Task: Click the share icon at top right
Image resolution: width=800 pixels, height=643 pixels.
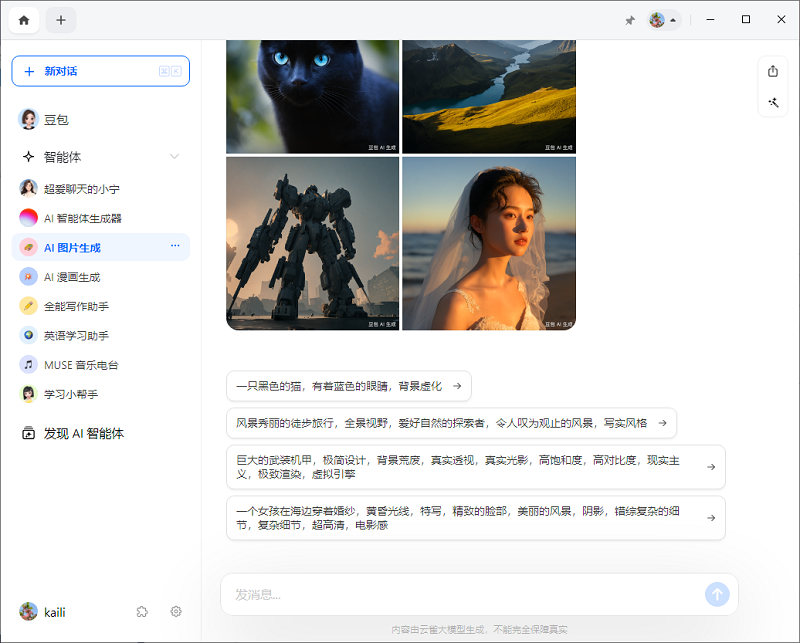Action: pyautogui.click(x=772, y=71)
